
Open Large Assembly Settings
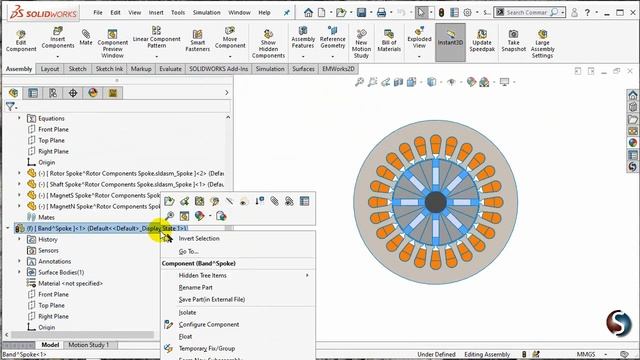(x=542, y=43)
